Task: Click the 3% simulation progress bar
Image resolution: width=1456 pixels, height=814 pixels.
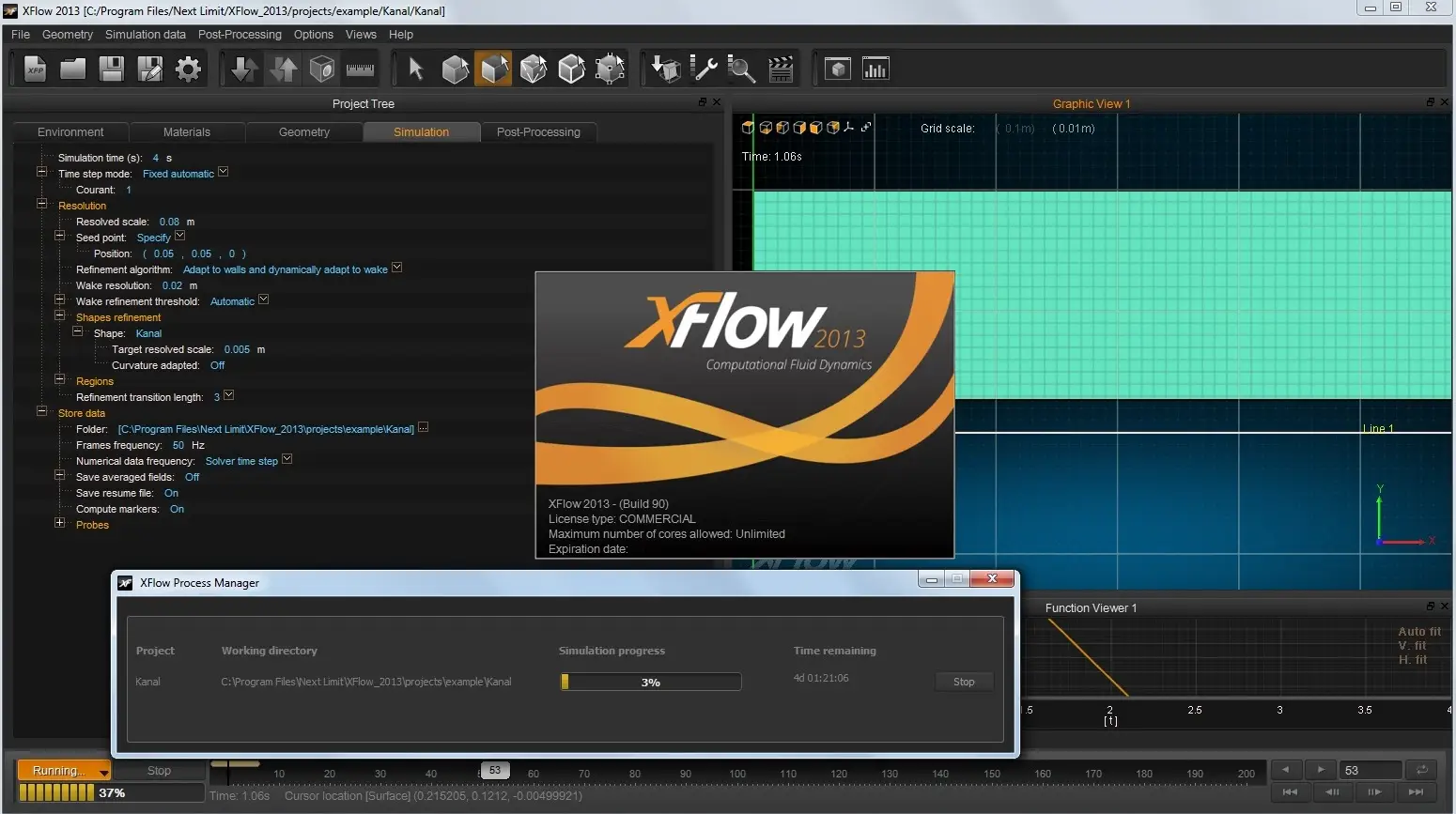Action: point(651,683)
